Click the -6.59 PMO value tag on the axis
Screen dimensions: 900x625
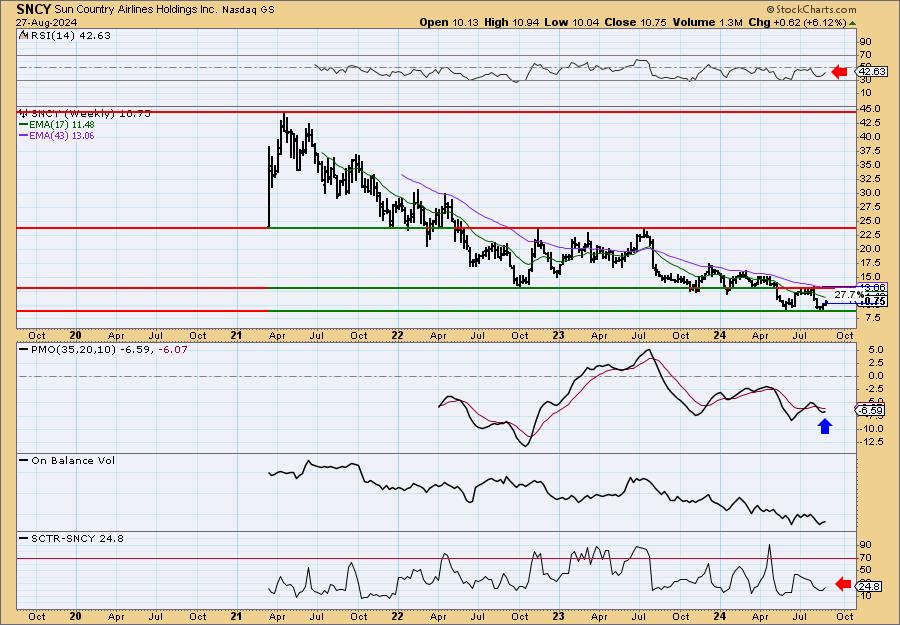[x=871, y=410]
